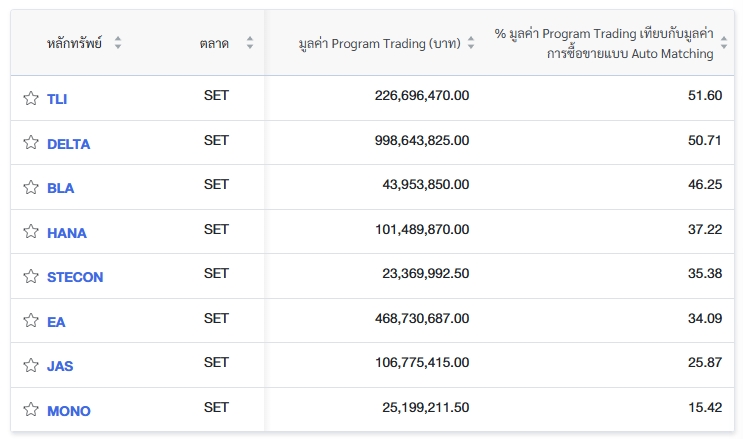Star the MONO row

pos(31,409)
